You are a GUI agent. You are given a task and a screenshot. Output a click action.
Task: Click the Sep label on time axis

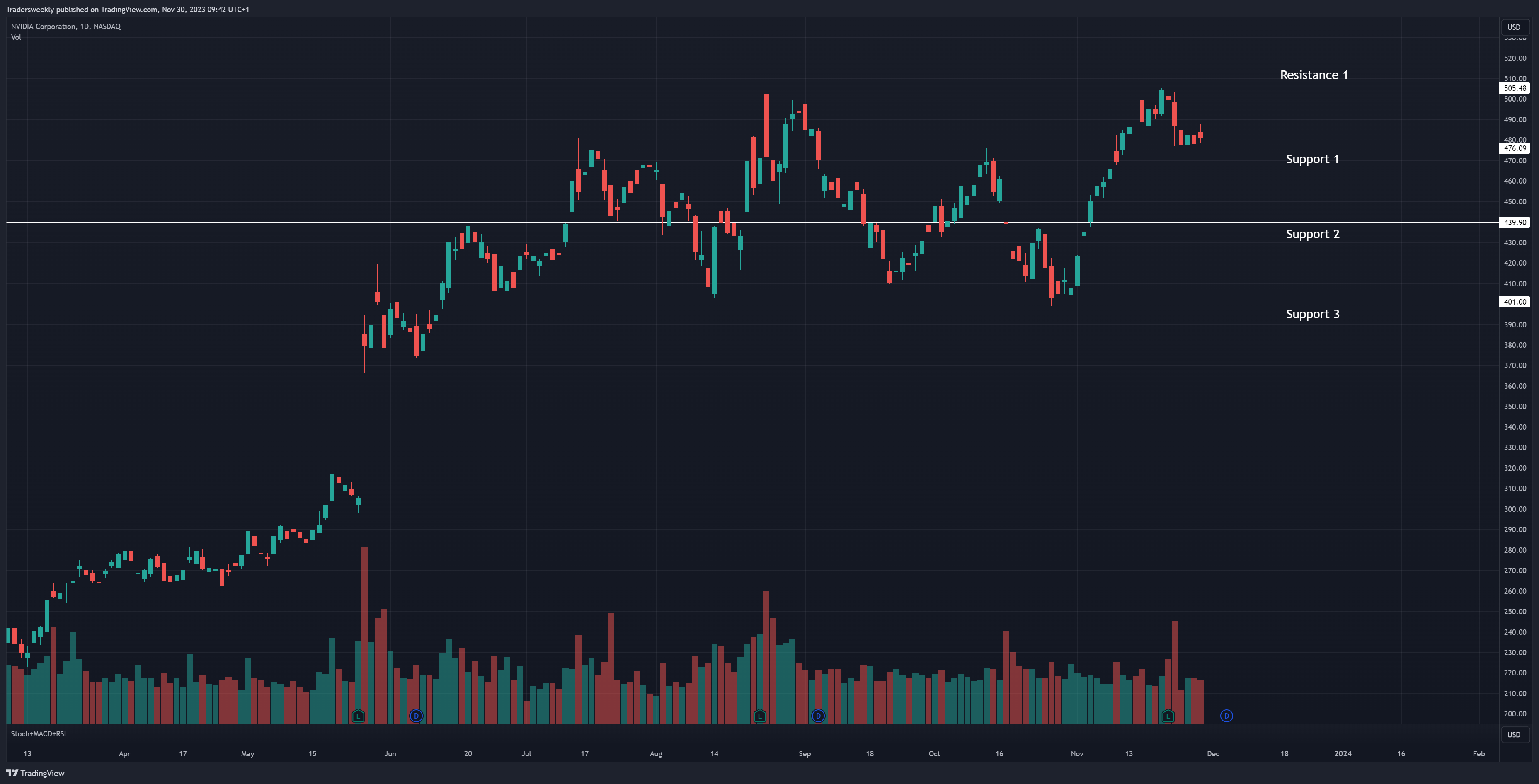805,754
